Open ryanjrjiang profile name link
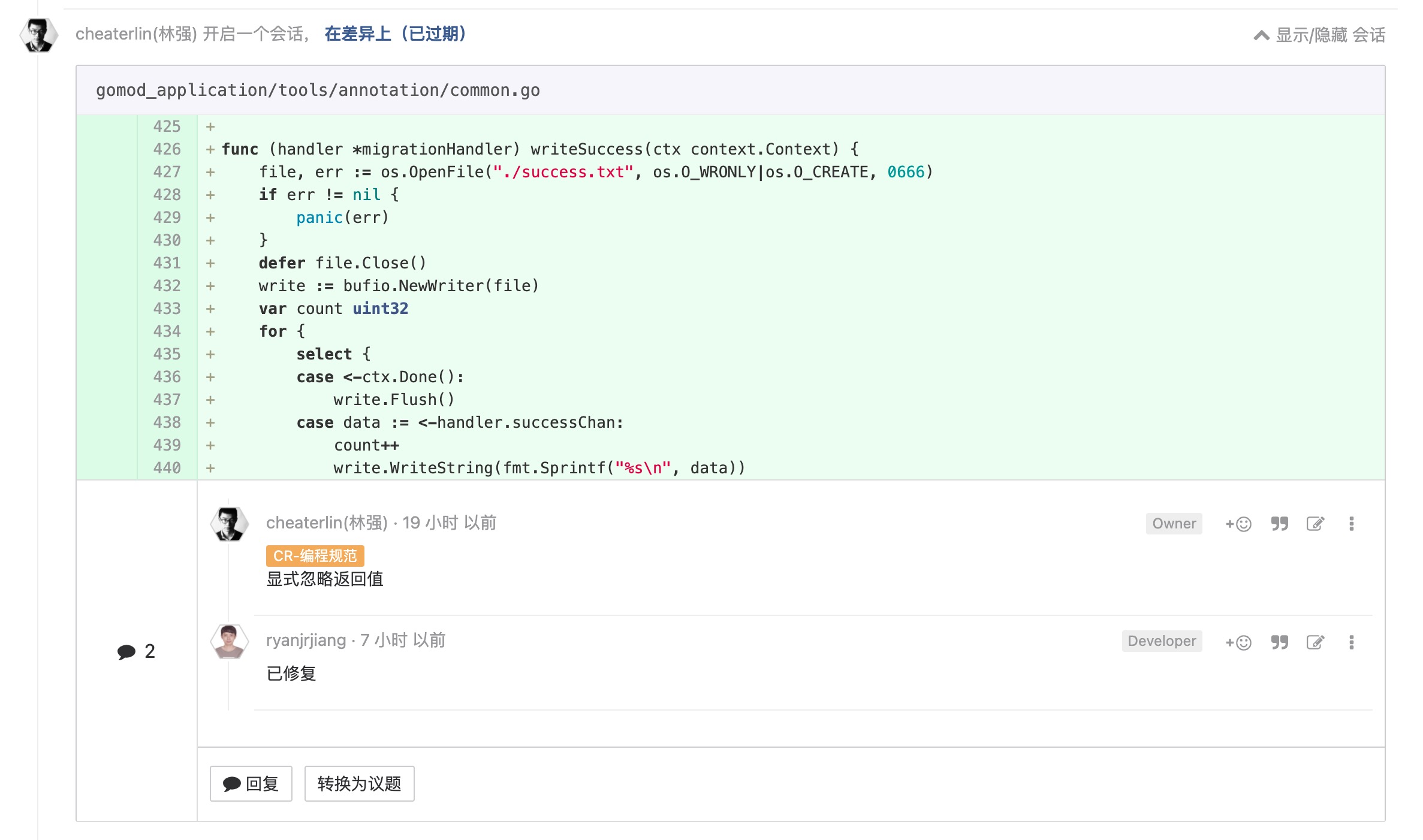 (306, 640)
